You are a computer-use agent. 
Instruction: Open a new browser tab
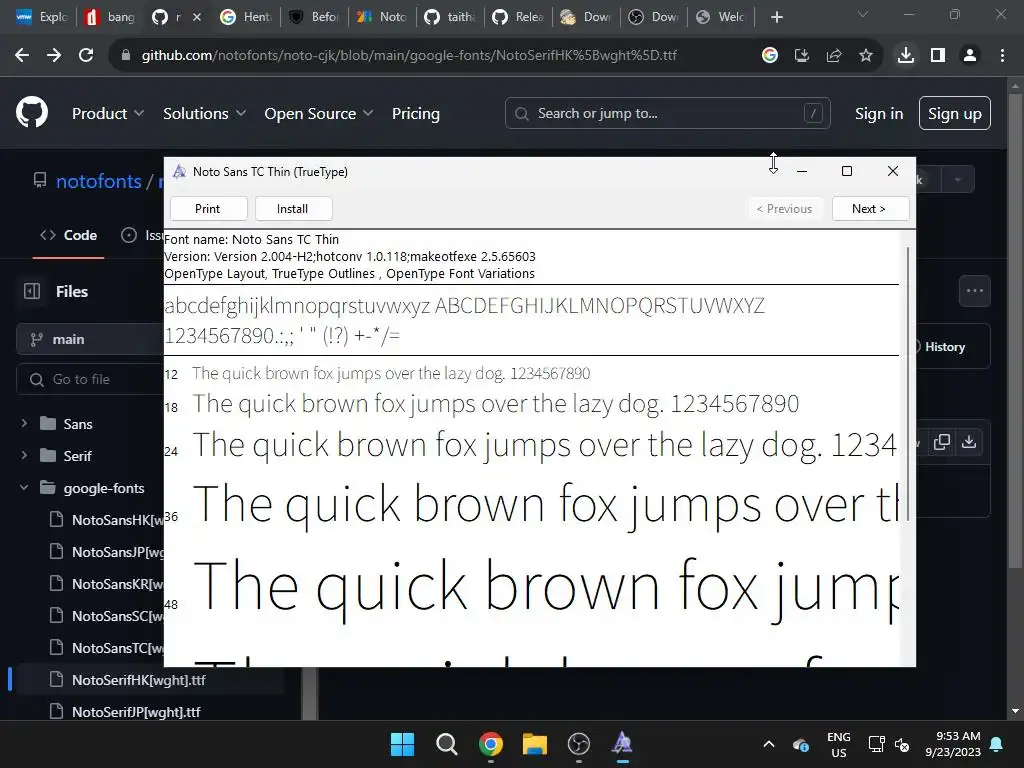pyautogui.click(x=776, y=17)
